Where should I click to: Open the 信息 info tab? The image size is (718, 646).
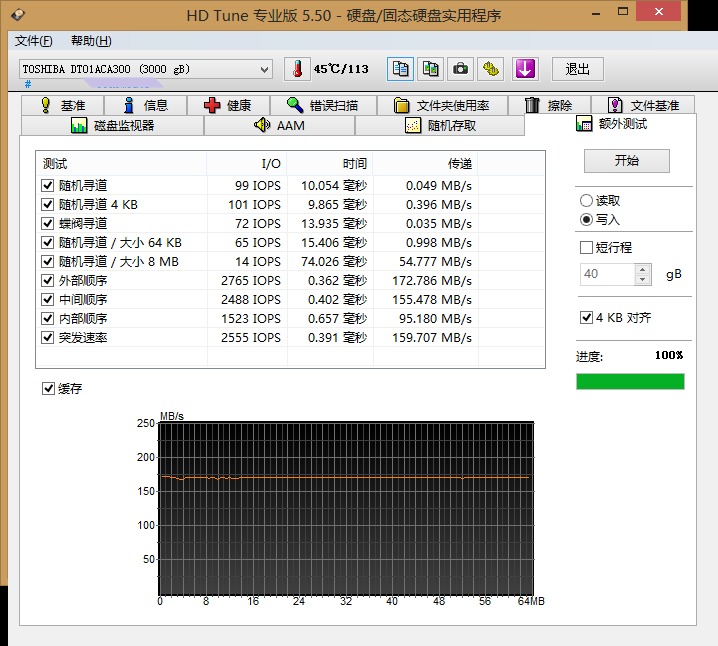[146, 105]
